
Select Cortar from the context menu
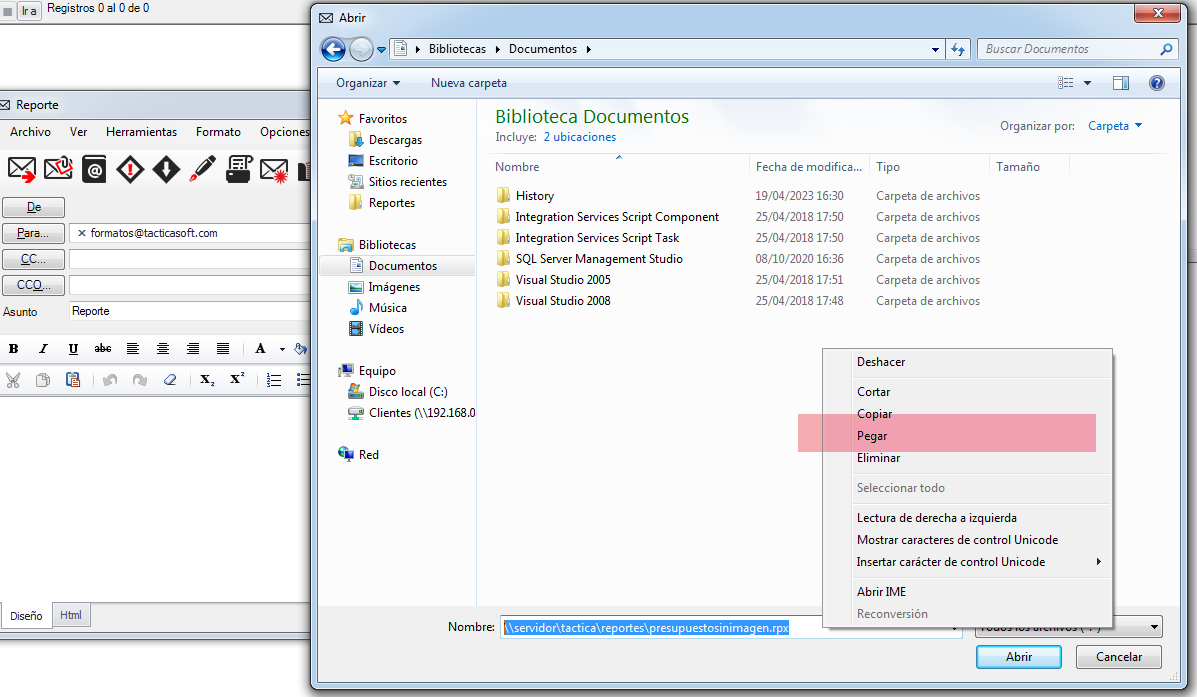click(x=966, y=392)
